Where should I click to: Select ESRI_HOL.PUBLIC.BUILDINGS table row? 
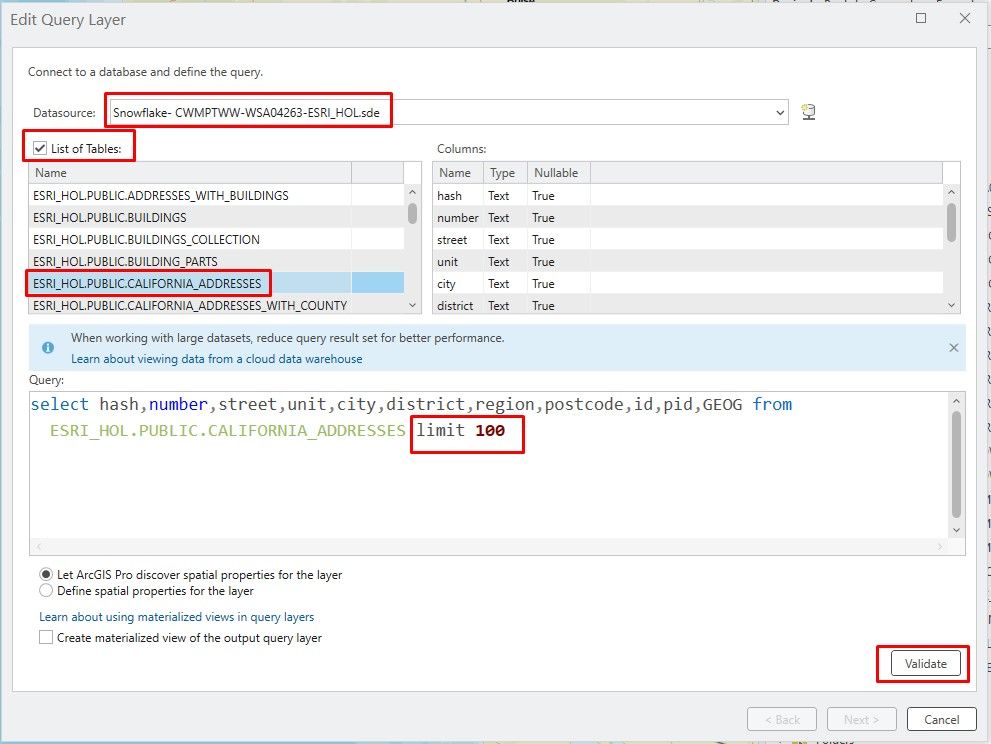coord(216,217)
